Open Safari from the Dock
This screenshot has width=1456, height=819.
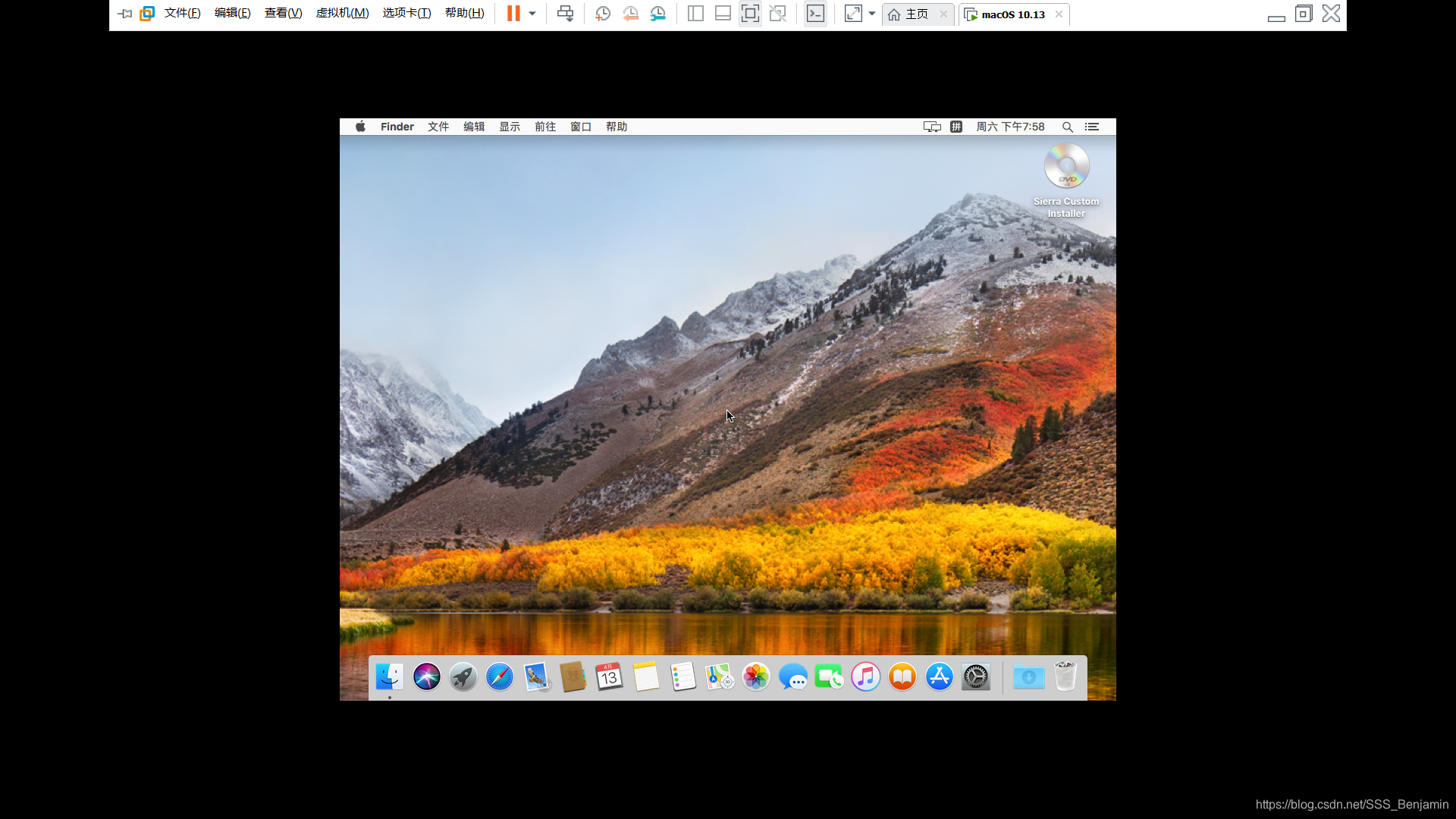click(x=500, y=676)
